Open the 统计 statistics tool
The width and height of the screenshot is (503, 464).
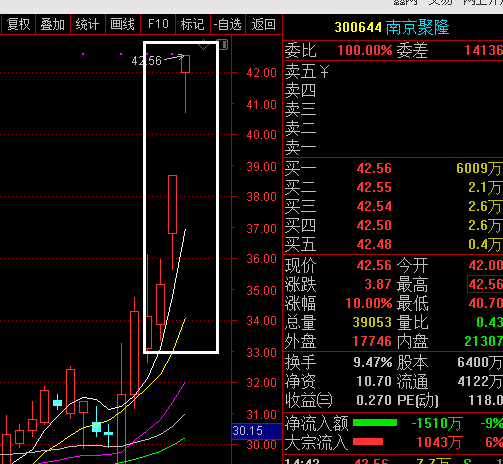[87, 24]
